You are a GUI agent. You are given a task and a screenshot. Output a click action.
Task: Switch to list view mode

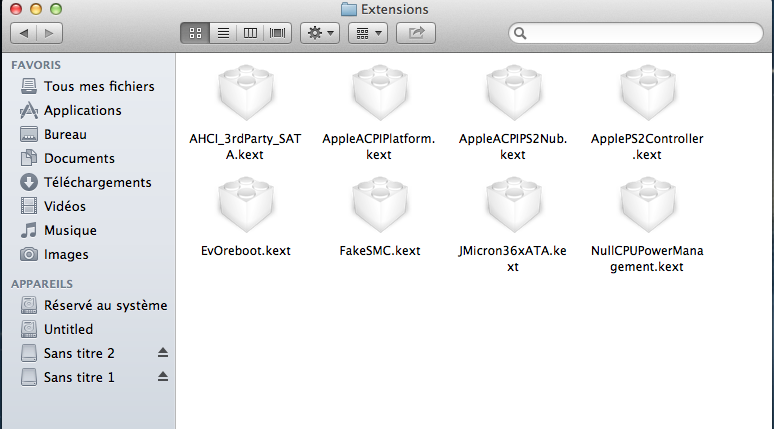(223, 33)
